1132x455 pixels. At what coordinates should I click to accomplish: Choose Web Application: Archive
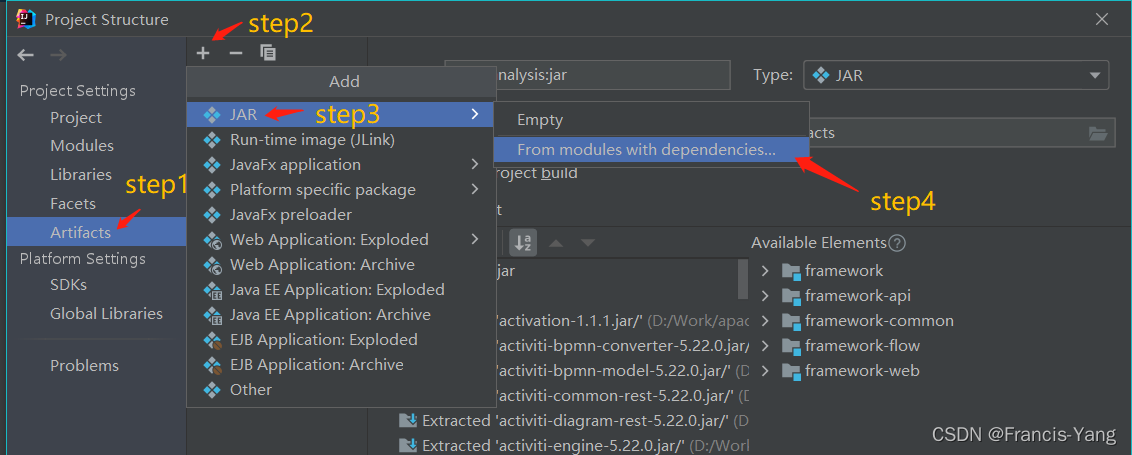(x=341, y=264)
